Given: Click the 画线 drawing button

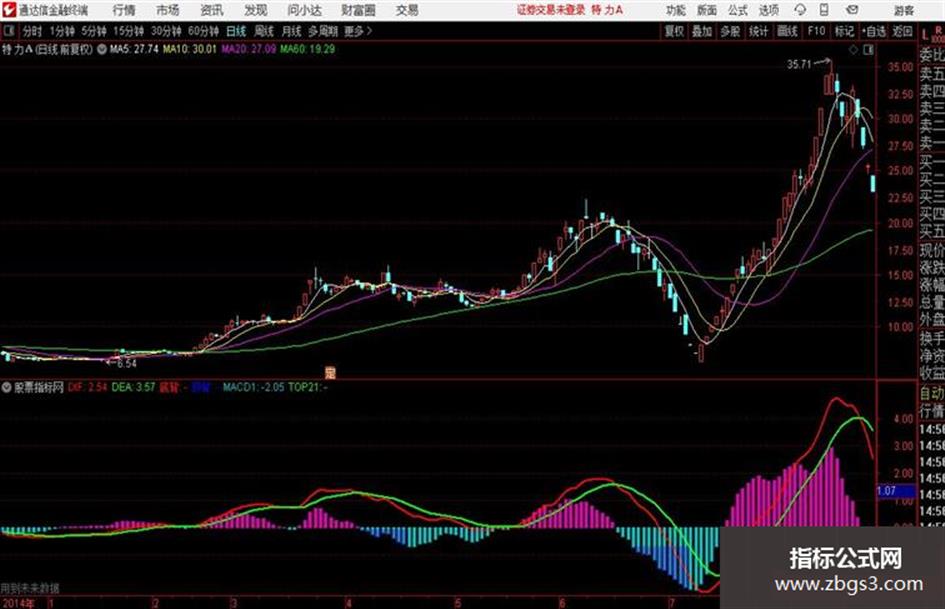Looking at the screenshot, I should pyautogui.click(x=787, y=31).
